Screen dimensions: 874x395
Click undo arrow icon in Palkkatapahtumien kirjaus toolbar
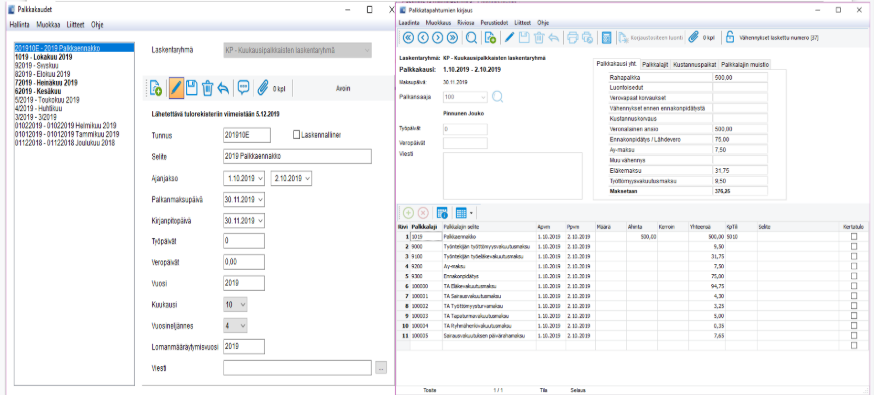(x=553, y=38)
